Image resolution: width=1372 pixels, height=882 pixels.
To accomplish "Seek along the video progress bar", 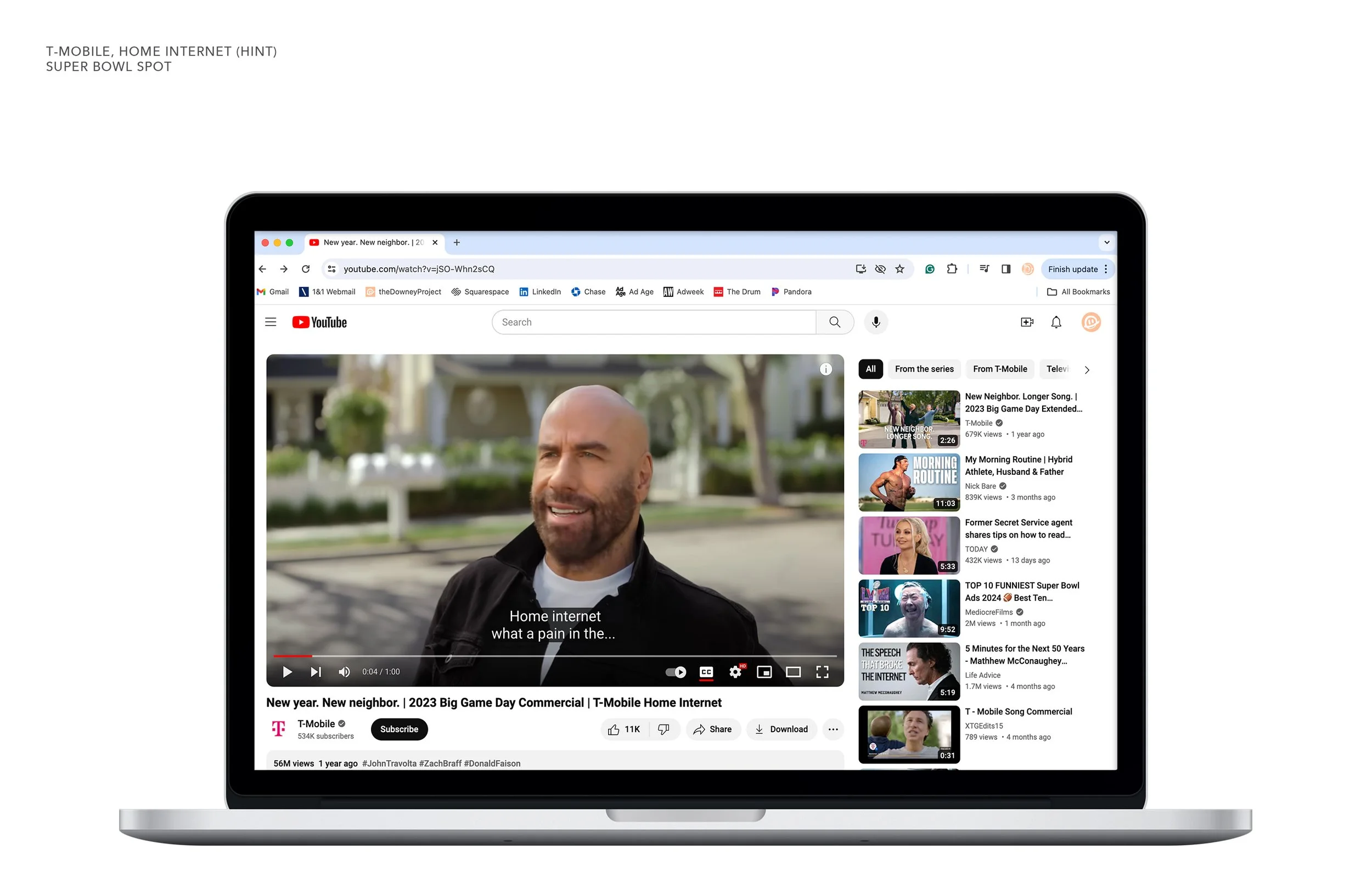I will (554, 656).
